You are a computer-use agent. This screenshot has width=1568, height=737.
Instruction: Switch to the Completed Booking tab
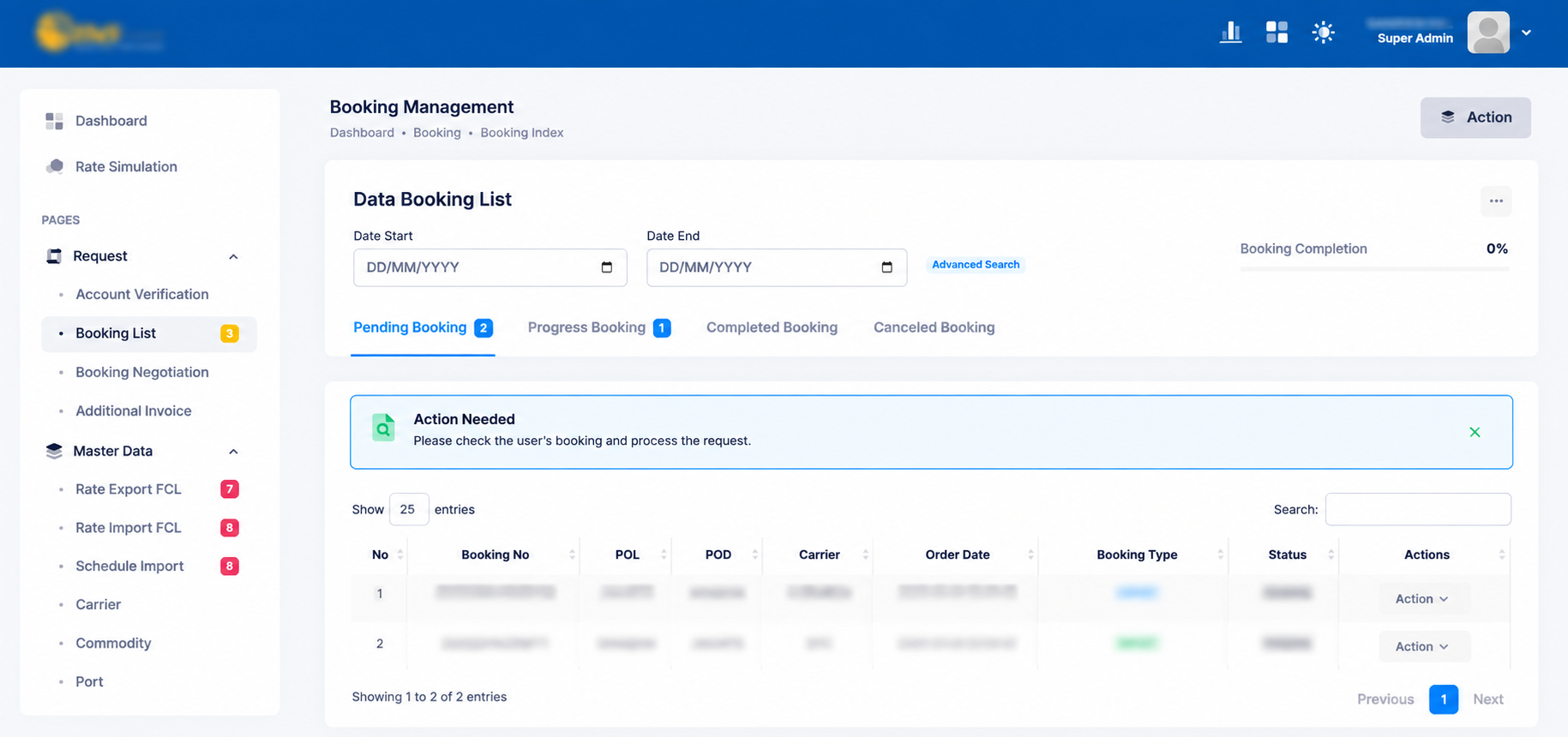pyautogui.click(x=772, y=327)
